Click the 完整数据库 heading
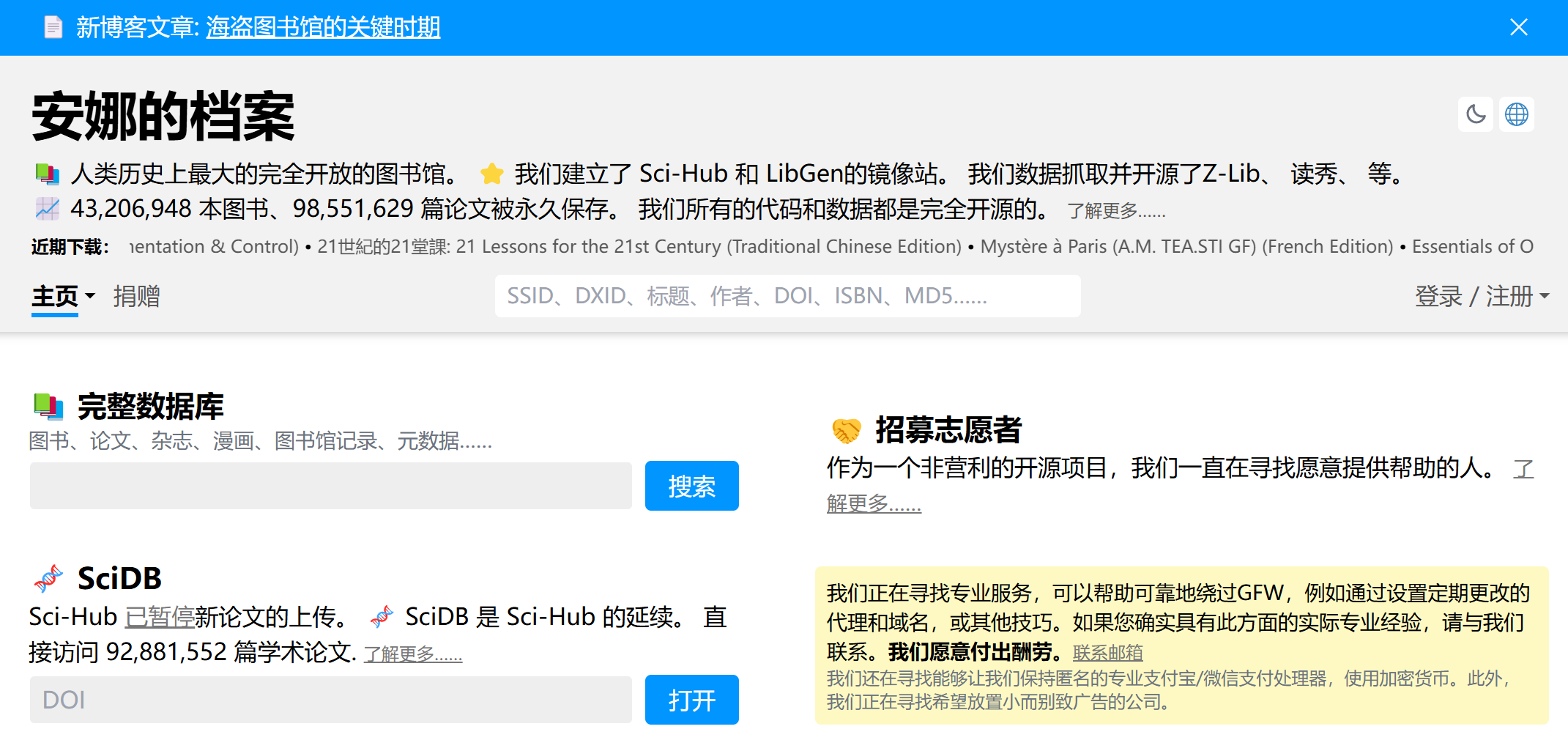 (x=151, y=407)
